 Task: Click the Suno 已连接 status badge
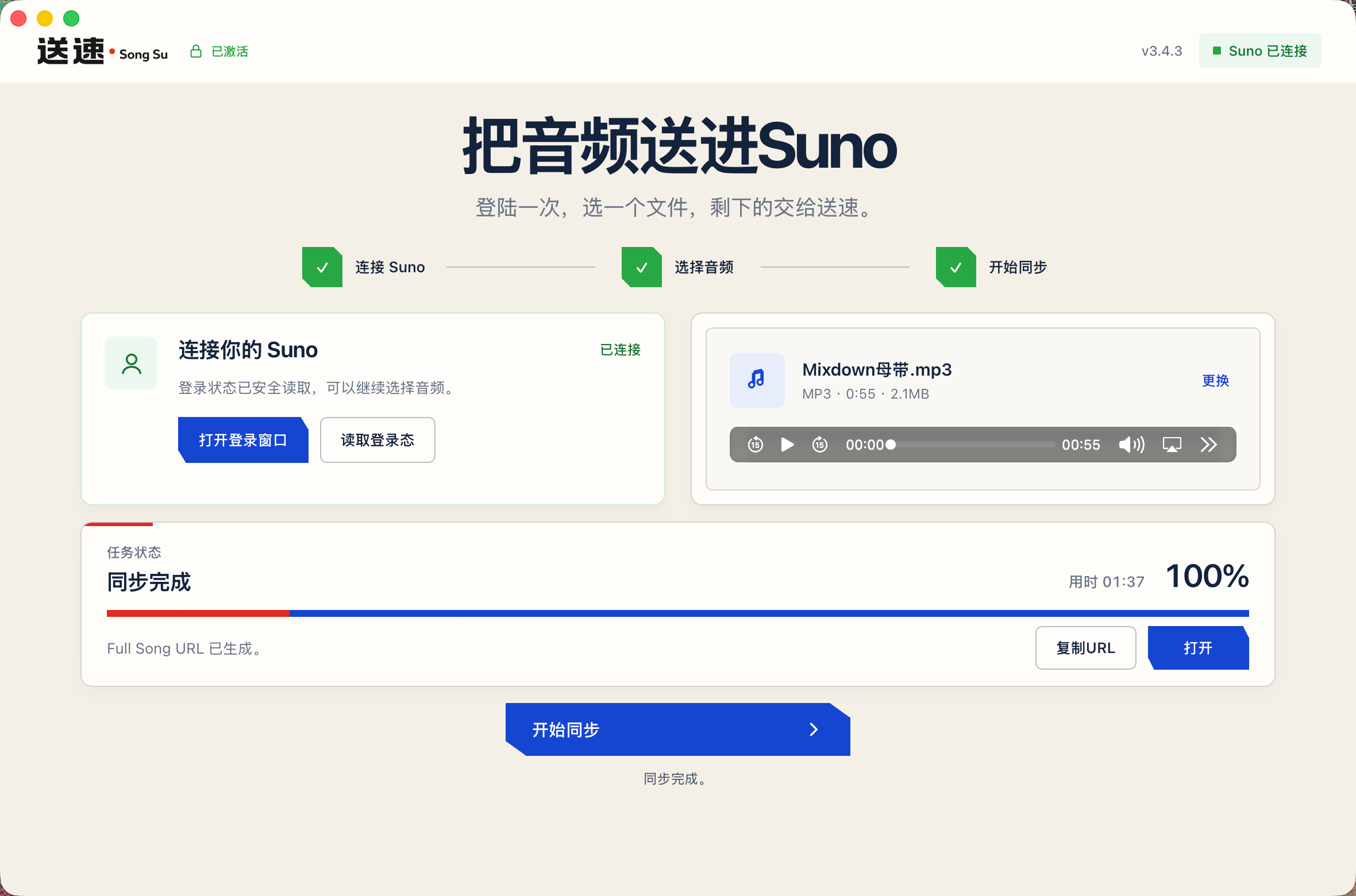[1260, 51]
